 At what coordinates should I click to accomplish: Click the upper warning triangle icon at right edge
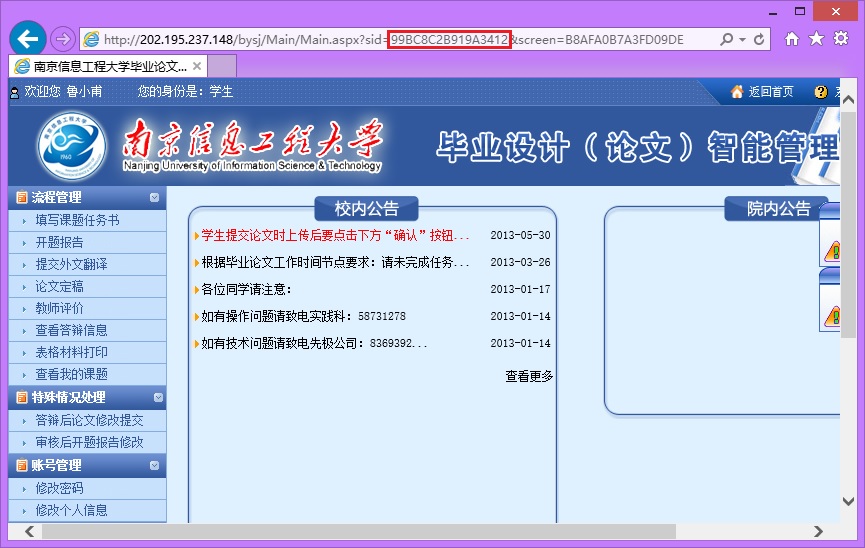(832, 252)
